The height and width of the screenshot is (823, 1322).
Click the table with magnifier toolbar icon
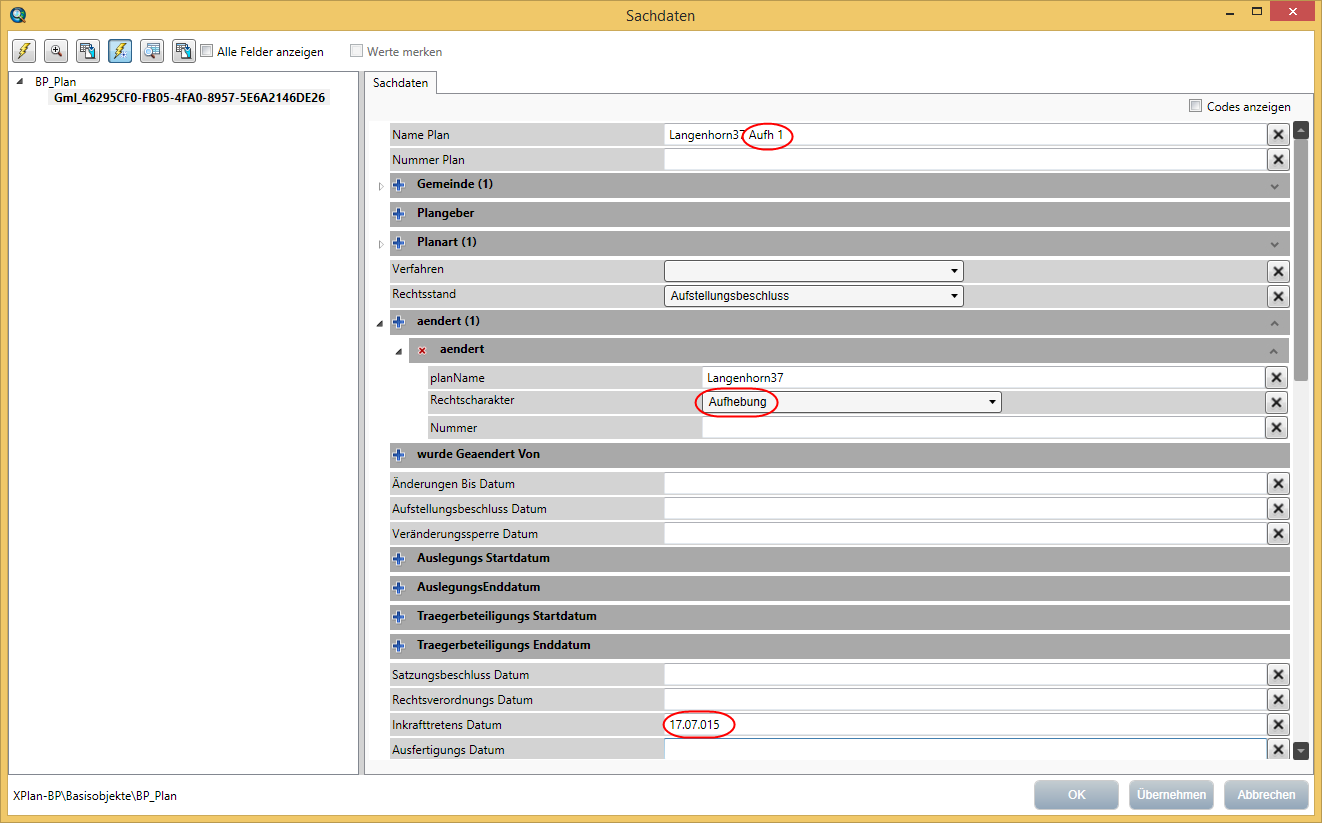click(x=152, y=51)
